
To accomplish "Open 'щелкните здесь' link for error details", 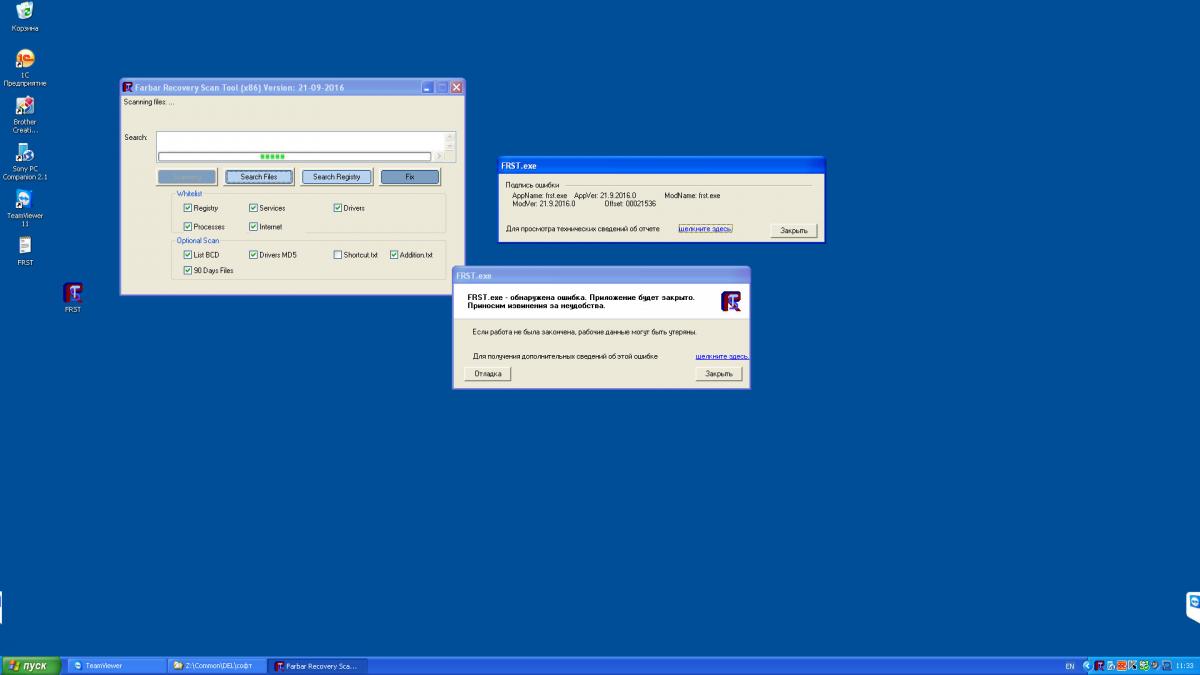I will click(x=722, y=356).
